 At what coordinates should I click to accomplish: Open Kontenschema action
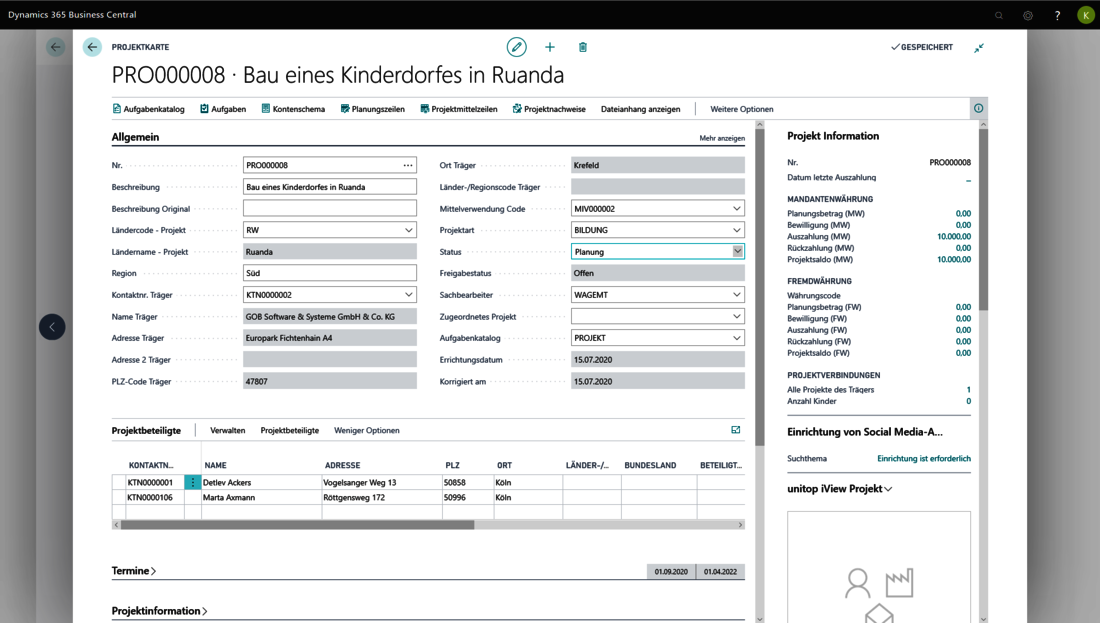(293, 109)
